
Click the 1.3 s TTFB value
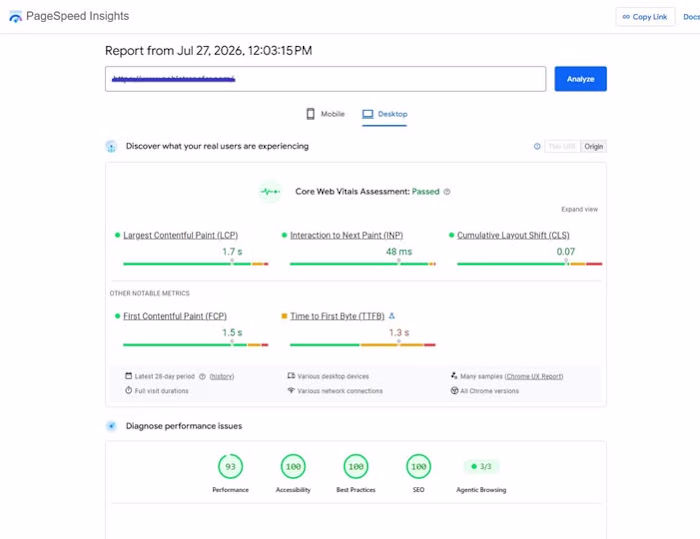(x=399, y=333)
